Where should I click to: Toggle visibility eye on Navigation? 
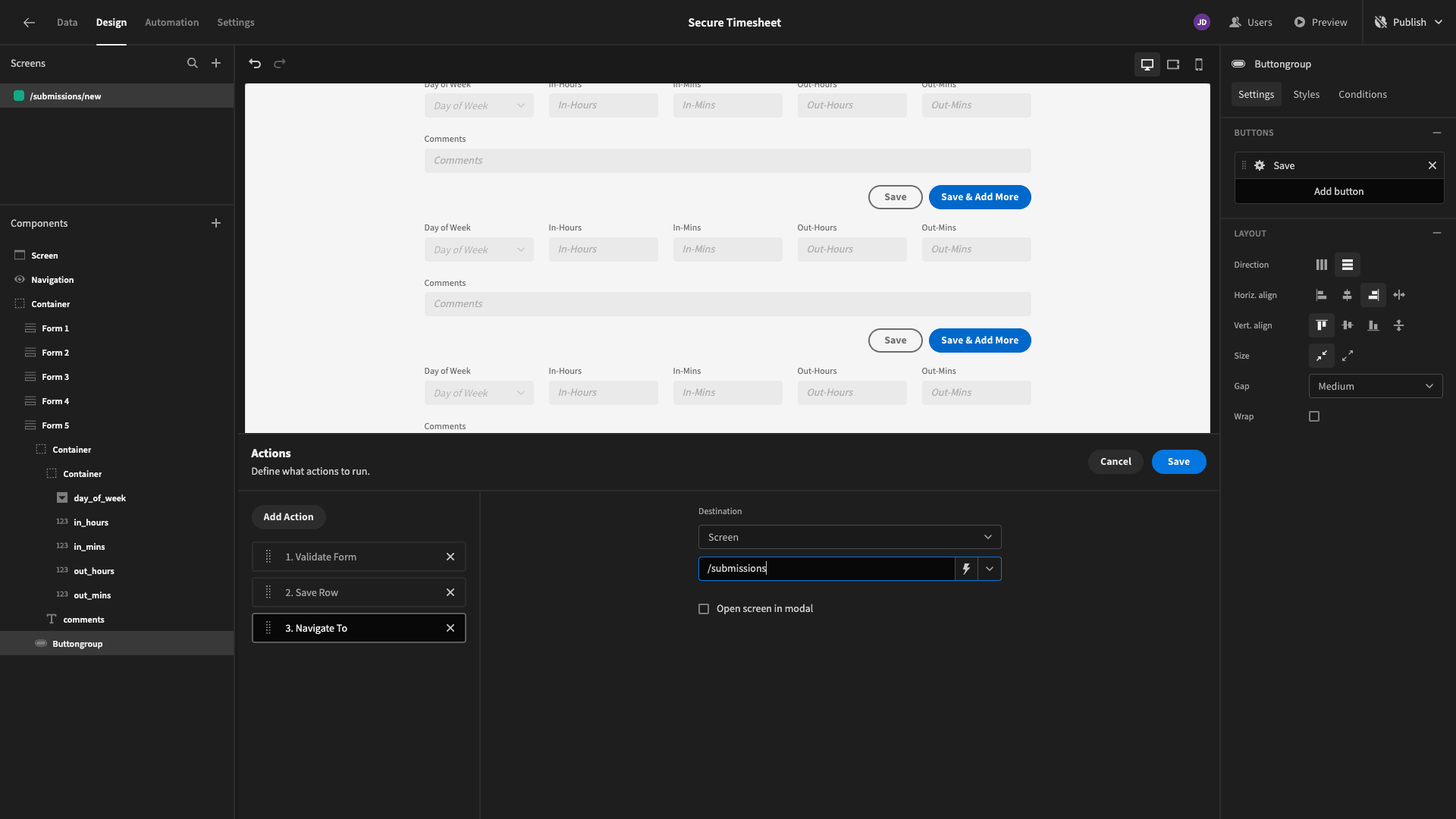coord(20,280)
